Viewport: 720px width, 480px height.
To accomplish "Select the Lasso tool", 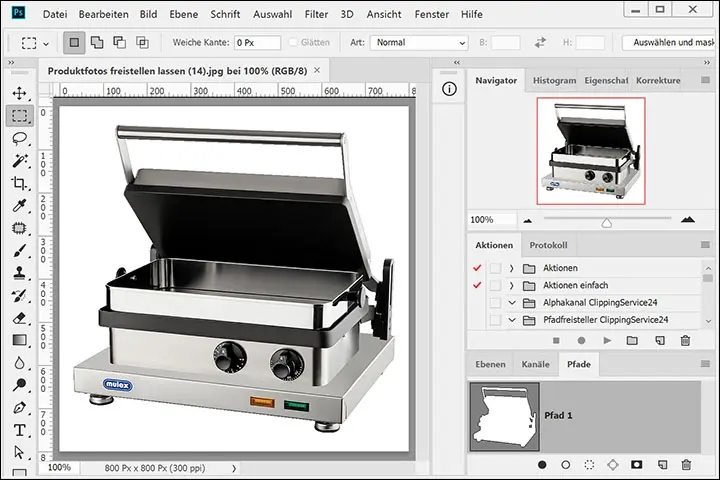I will (x=19, y=138).
